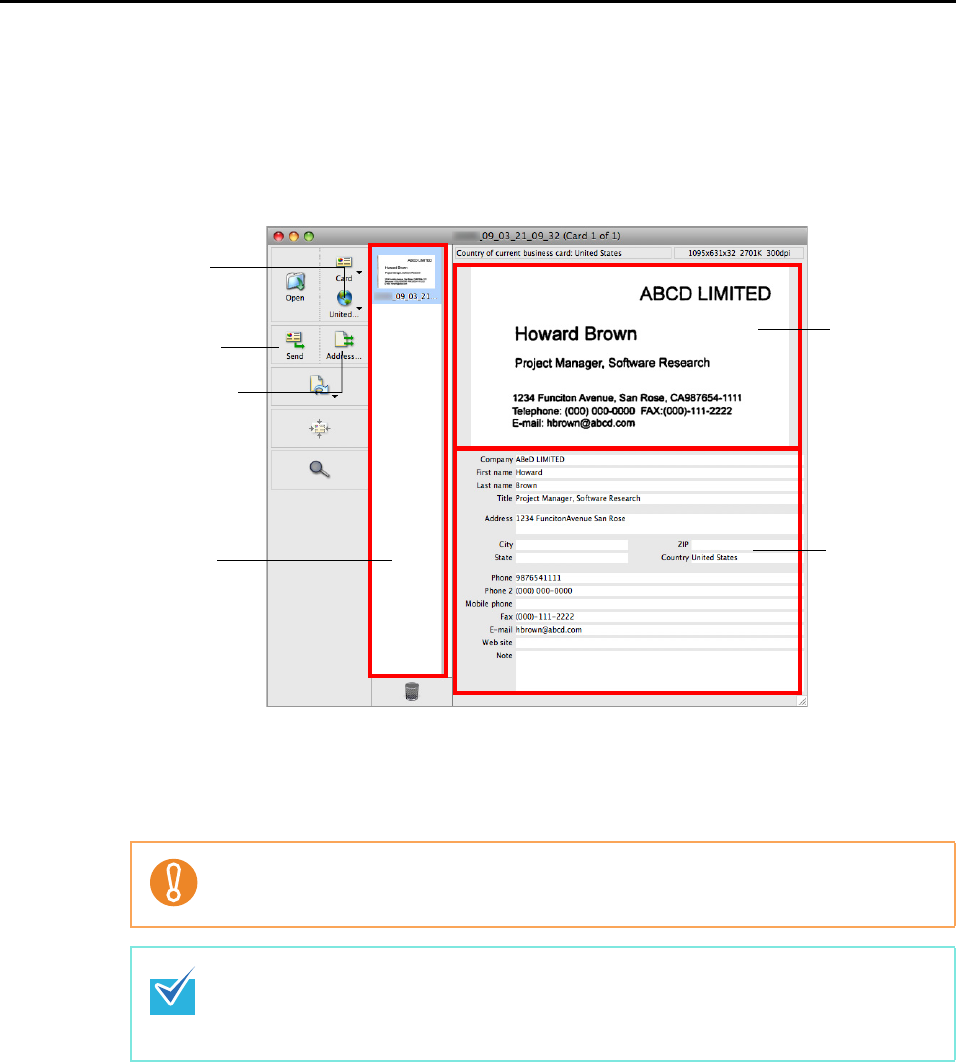Image resolution: width=956 pixels, height=1062 pixels.
Task: Select the 09_03_21 card thumbnail
Action: coord(407,278)
